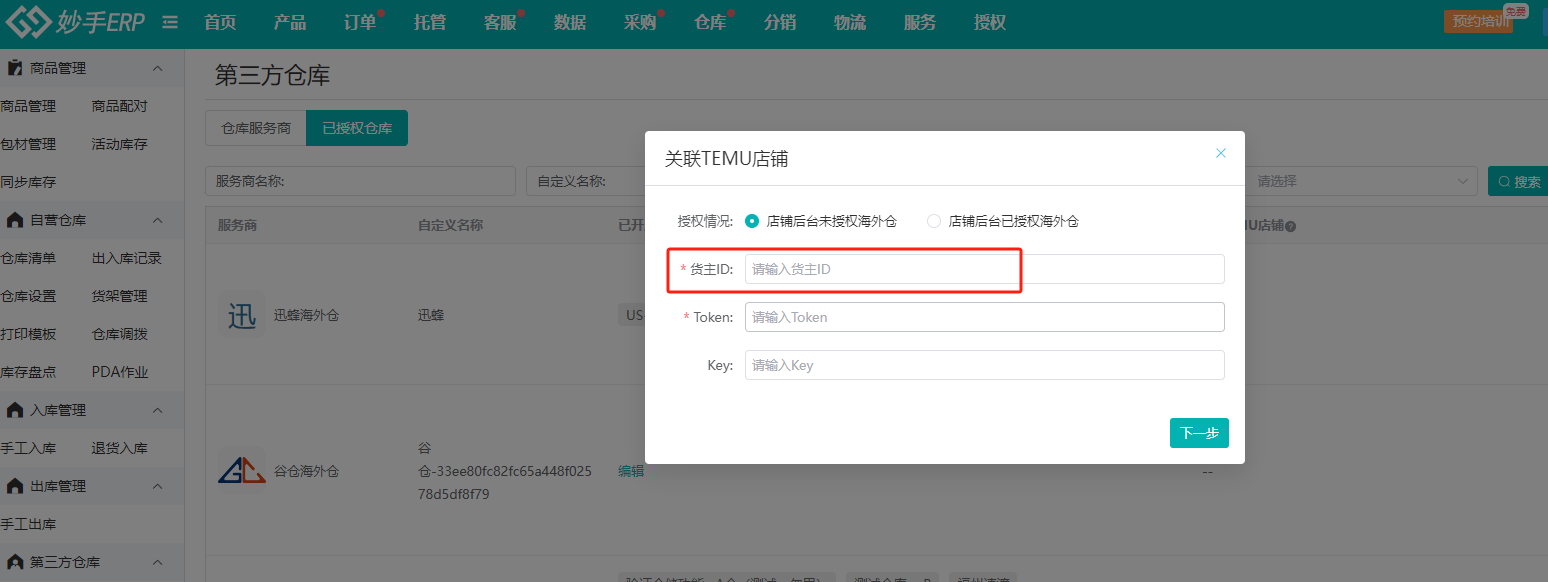Click the 迅蜂 custom name link
The height and width of the screenshot is (582, 1548).
pyautogui.click(x=431, y=315)
